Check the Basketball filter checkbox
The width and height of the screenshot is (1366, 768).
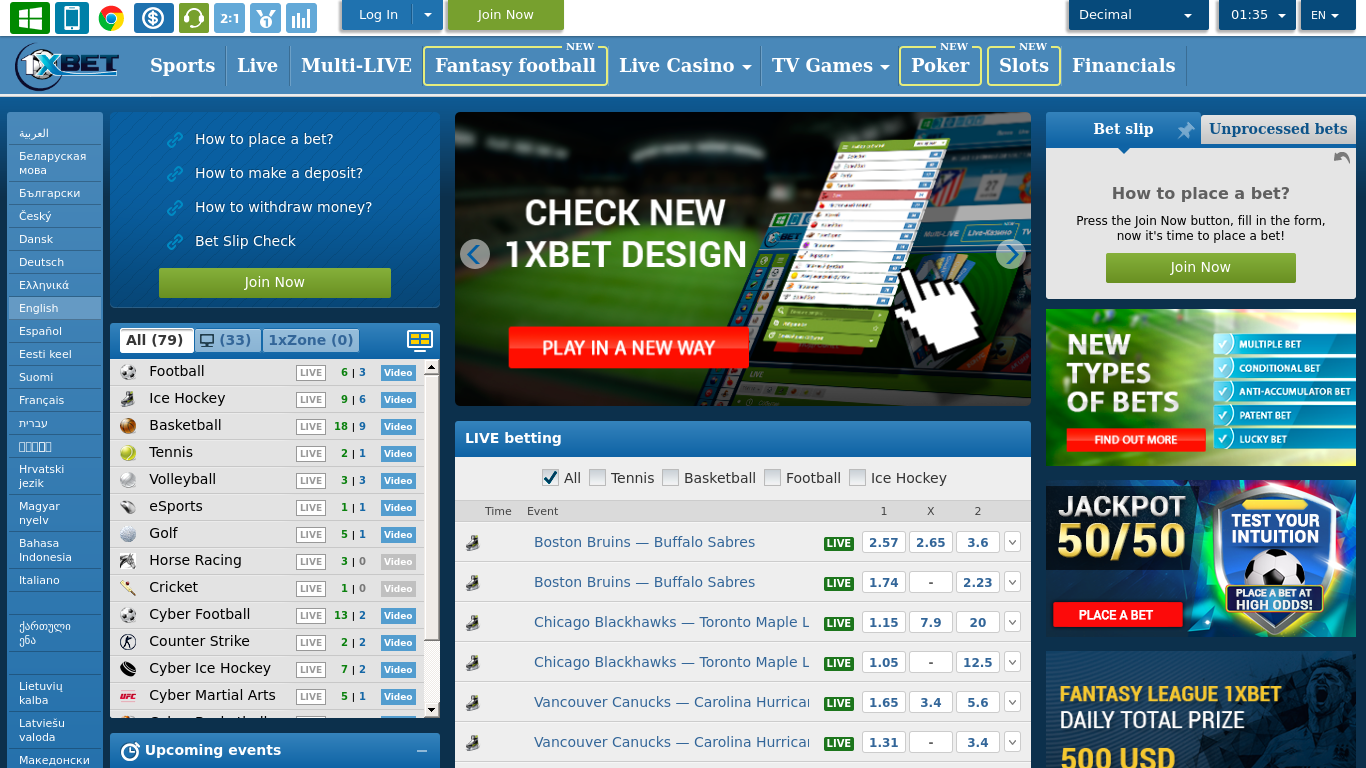(670, 478)
